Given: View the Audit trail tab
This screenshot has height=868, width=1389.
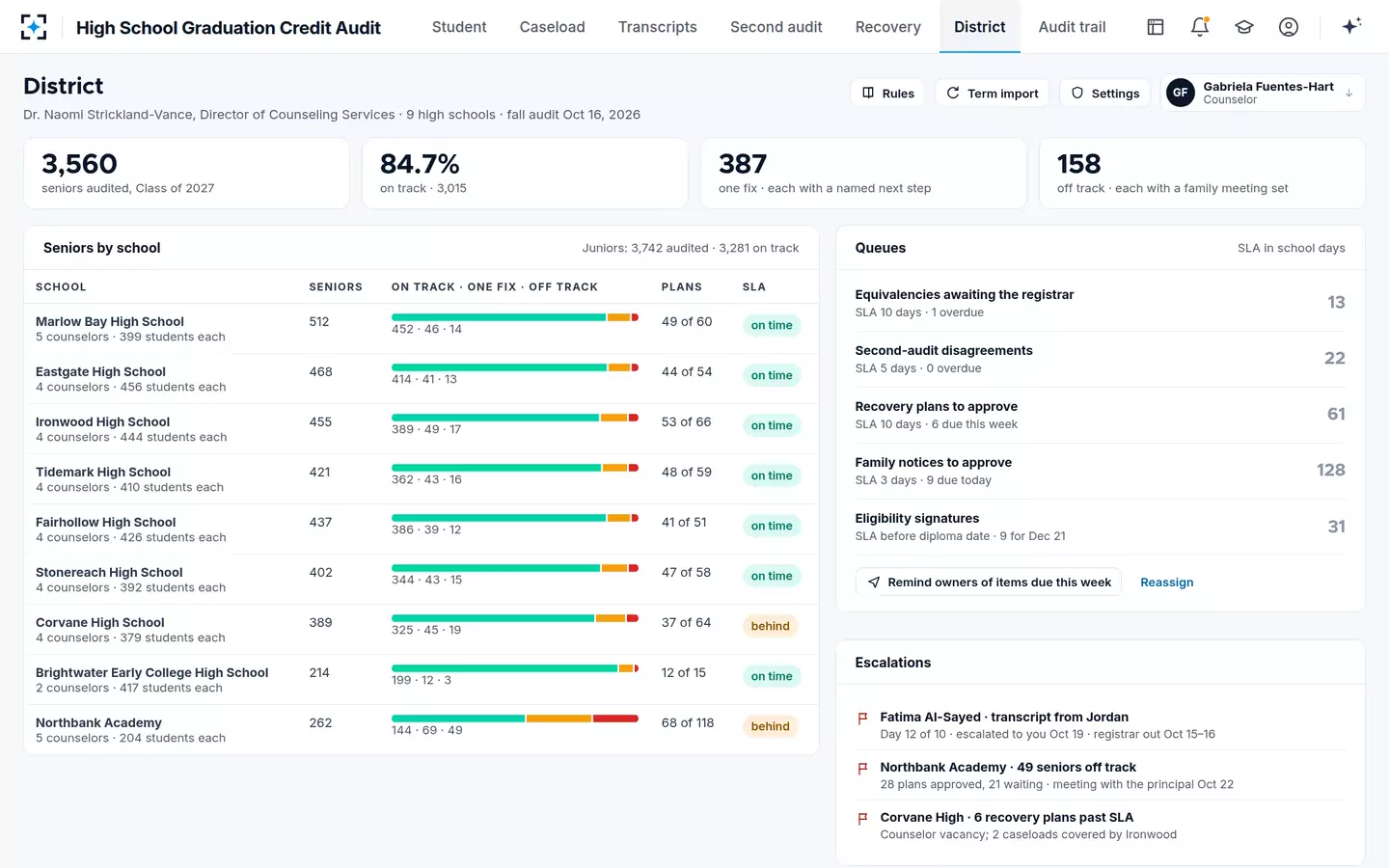Looking at the screenshot, I should [x=1073, y=27].
